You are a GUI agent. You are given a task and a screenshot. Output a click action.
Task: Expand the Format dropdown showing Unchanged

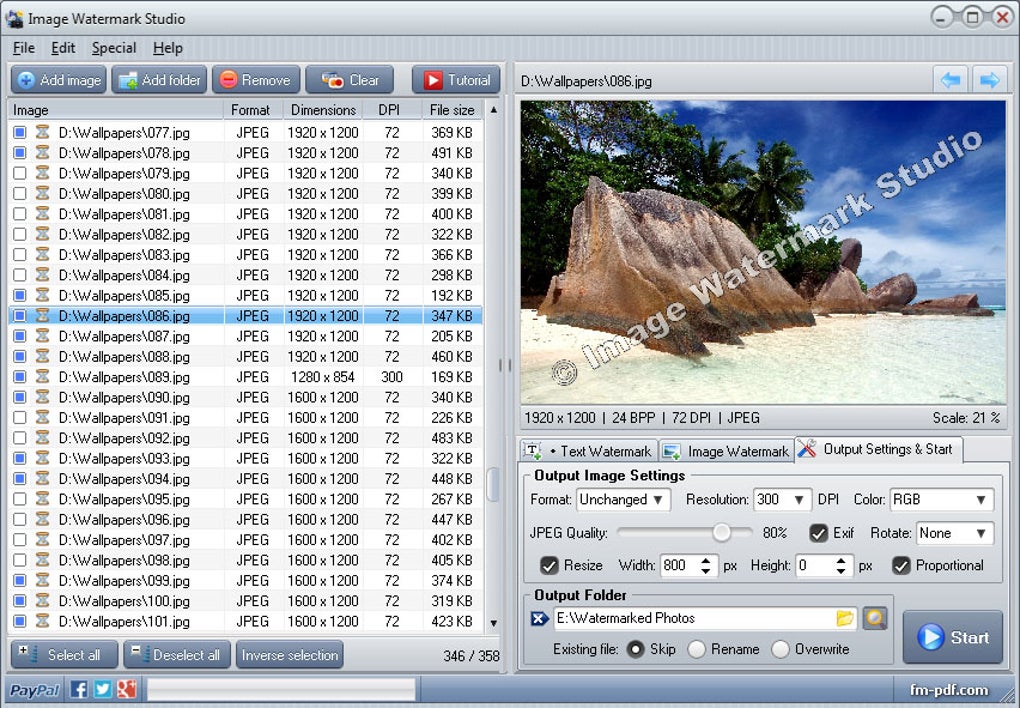[623, 499]
